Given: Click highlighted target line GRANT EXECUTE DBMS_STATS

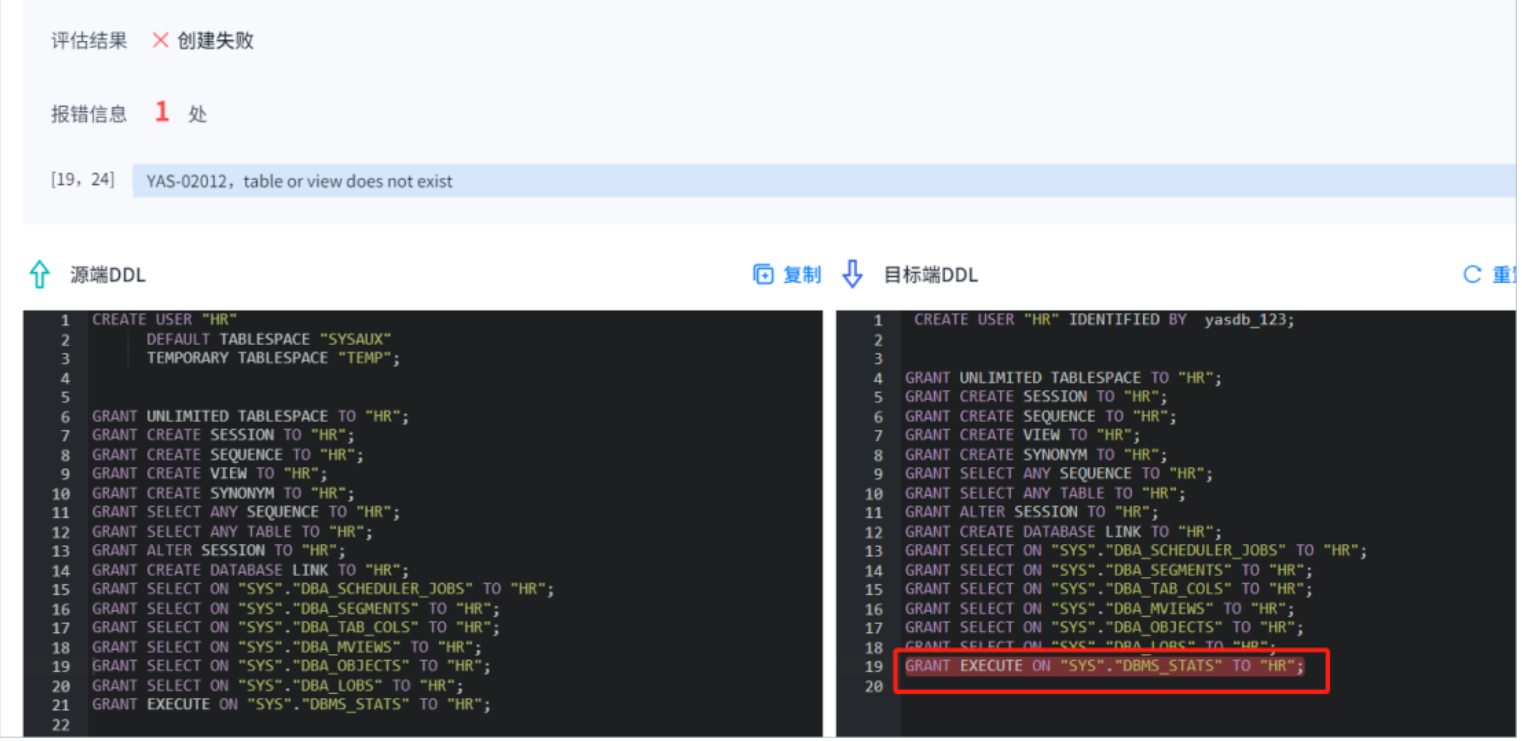Looking at the screenshot, I should 1105,666.
